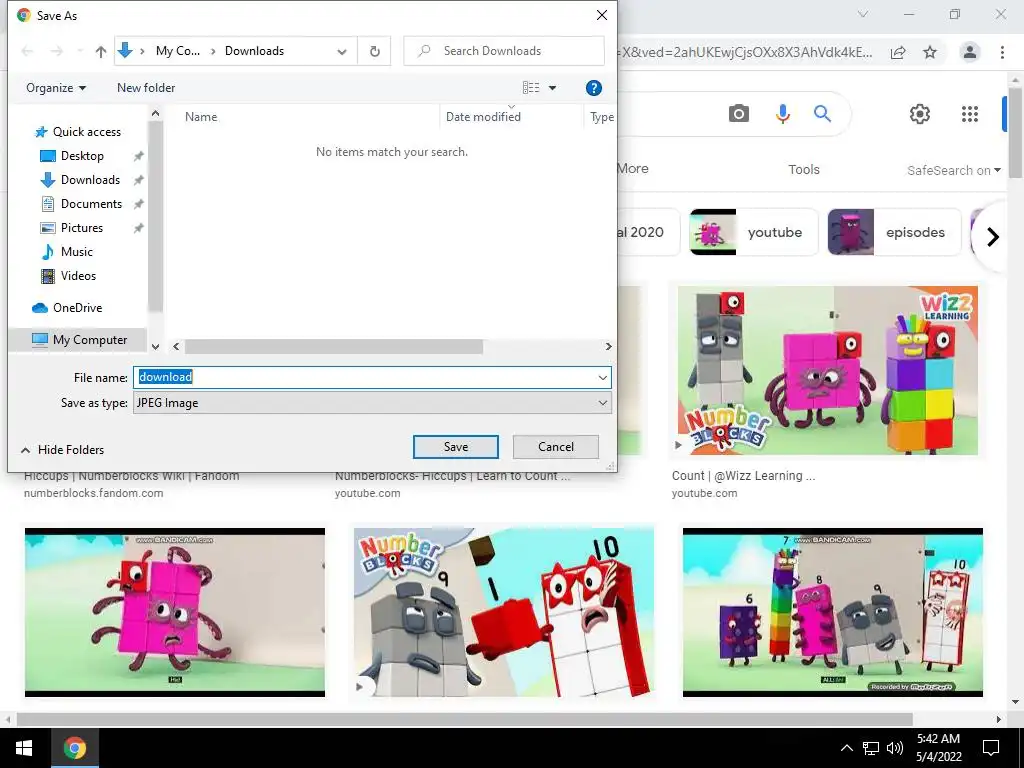The width and height of the screenshot is (1024, 768).
Task: Bookmark this tab star icon
Action: tap(930, 52)
